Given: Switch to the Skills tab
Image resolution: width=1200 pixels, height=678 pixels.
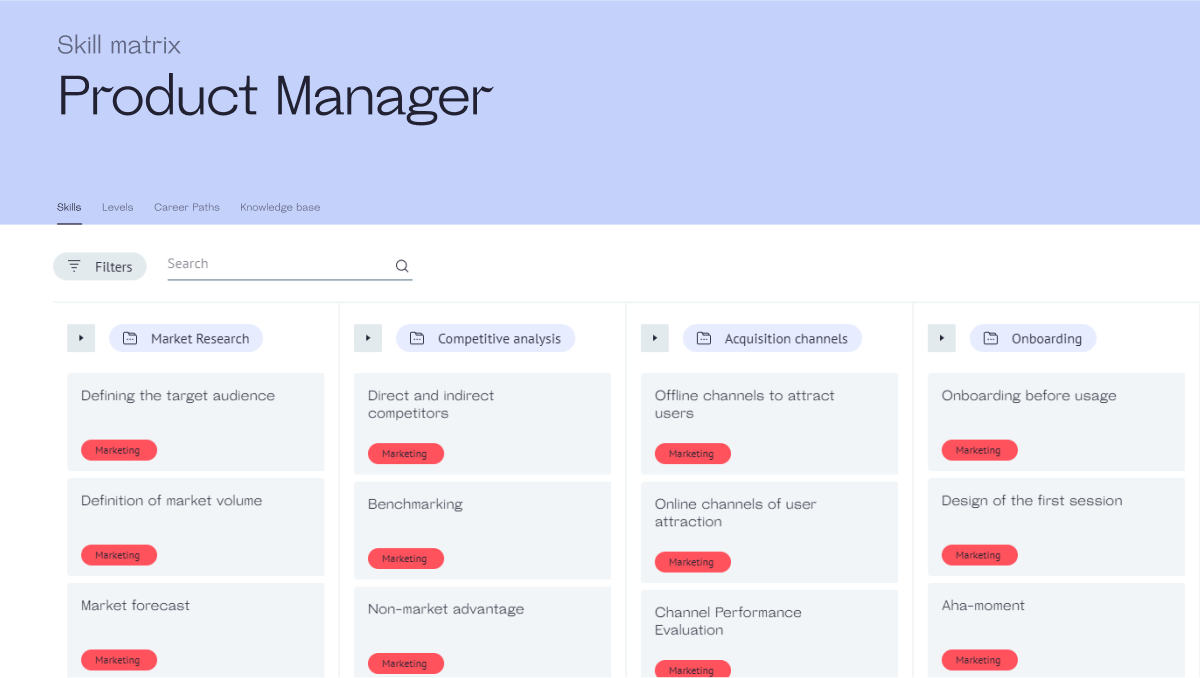Looking at the screenshot, I should pyautogui.click(x=69, y=207).
